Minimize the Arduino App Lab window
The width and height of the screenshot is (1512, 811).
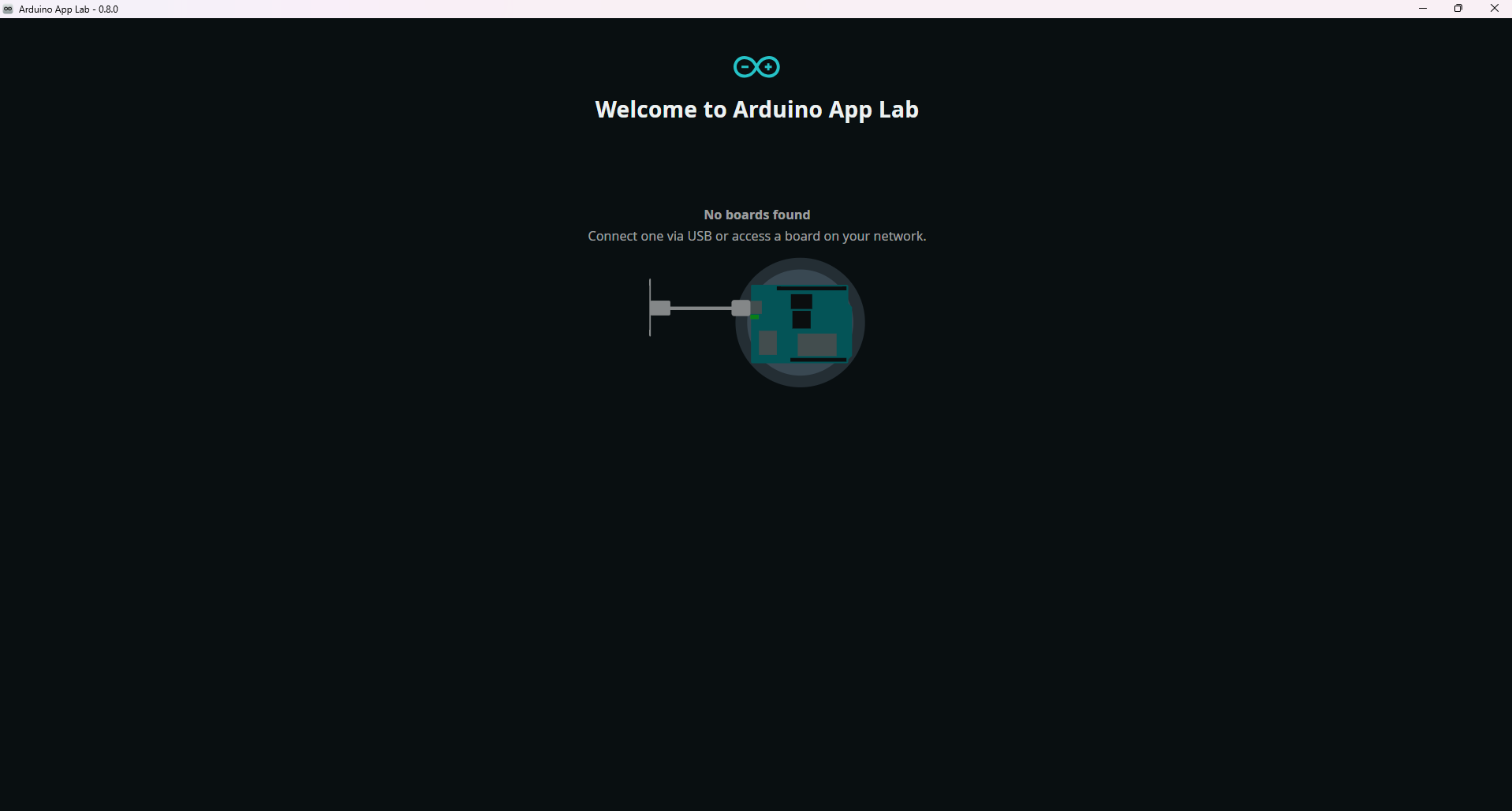[x=1423, y=9]
